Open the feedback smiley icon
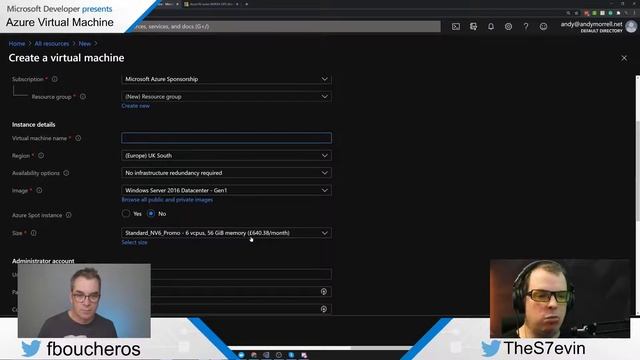 [543, 27]
